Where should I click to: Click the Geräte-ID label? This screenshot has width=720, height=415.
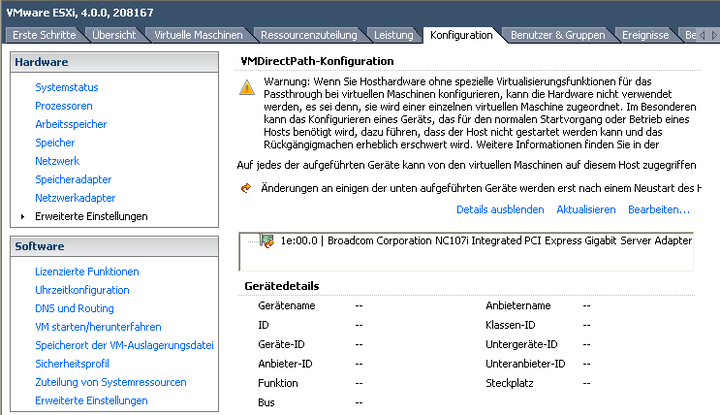pyautogui.click(x=281, y=344)
